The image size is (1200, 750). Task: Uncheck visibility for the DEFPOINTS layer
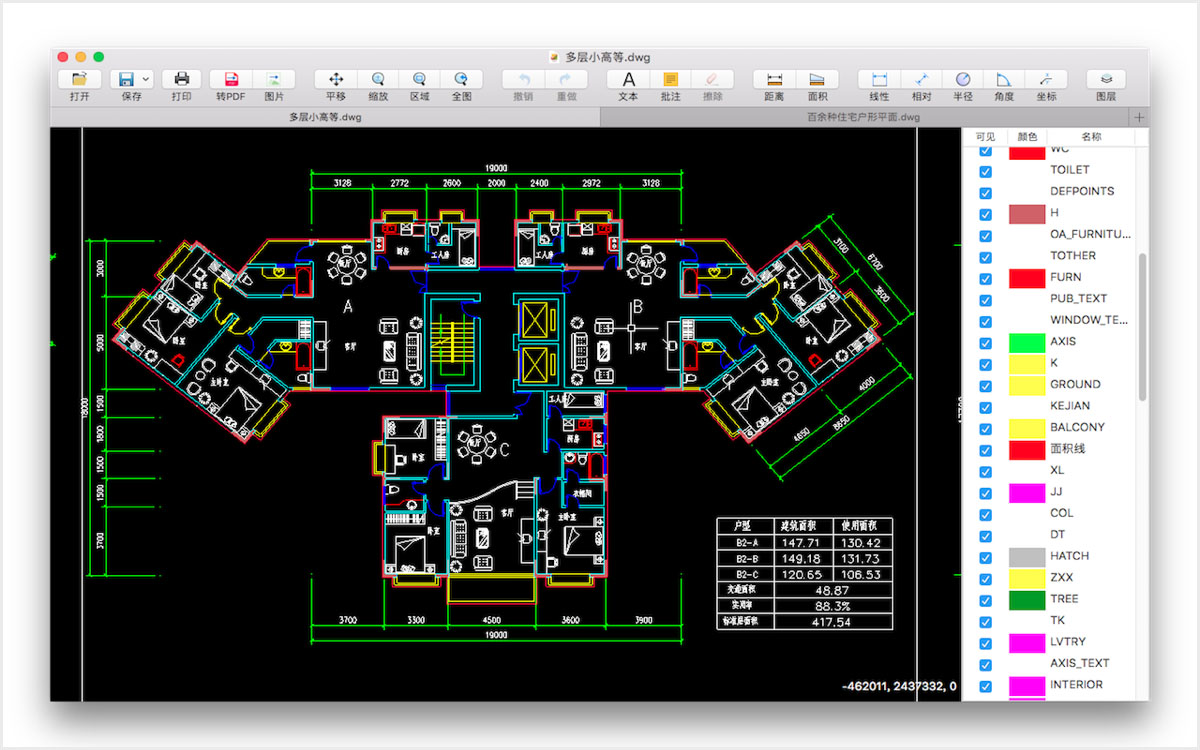pyautogui.click(x=985, y=192)
